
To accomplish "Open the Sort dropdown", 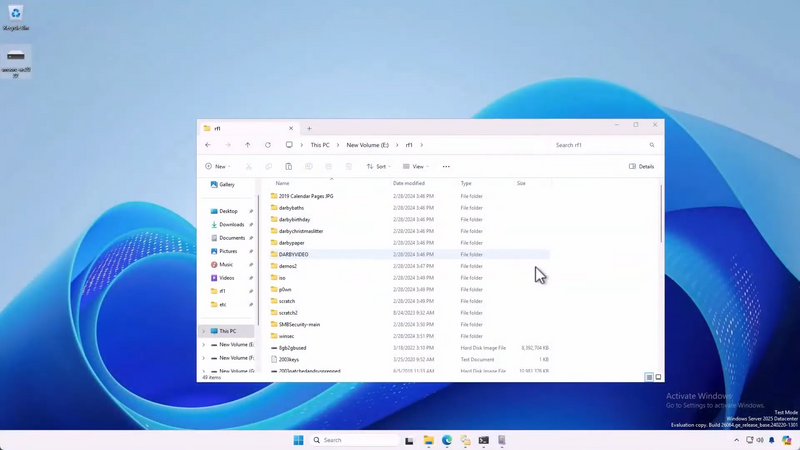I will click(x=377, y=167).
